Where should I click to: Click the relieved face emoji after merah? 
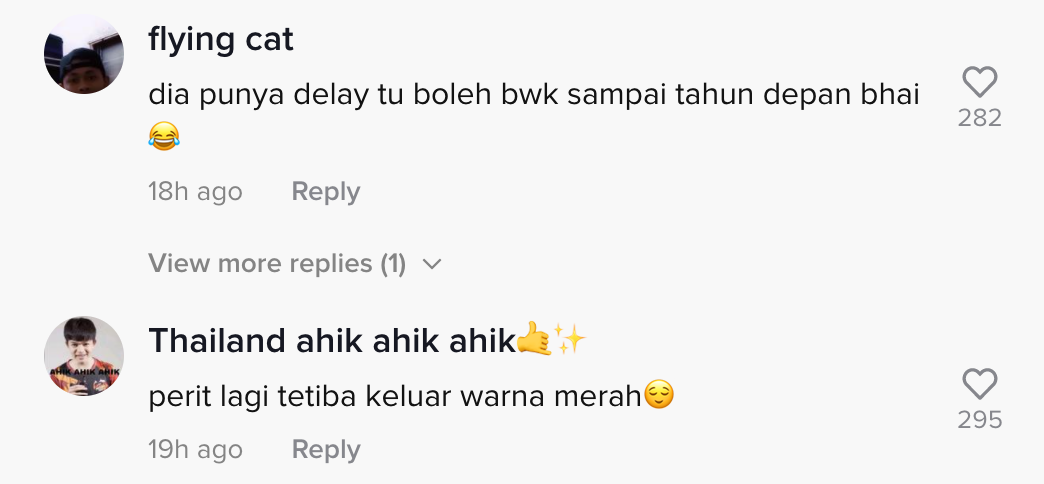[659, 395]
